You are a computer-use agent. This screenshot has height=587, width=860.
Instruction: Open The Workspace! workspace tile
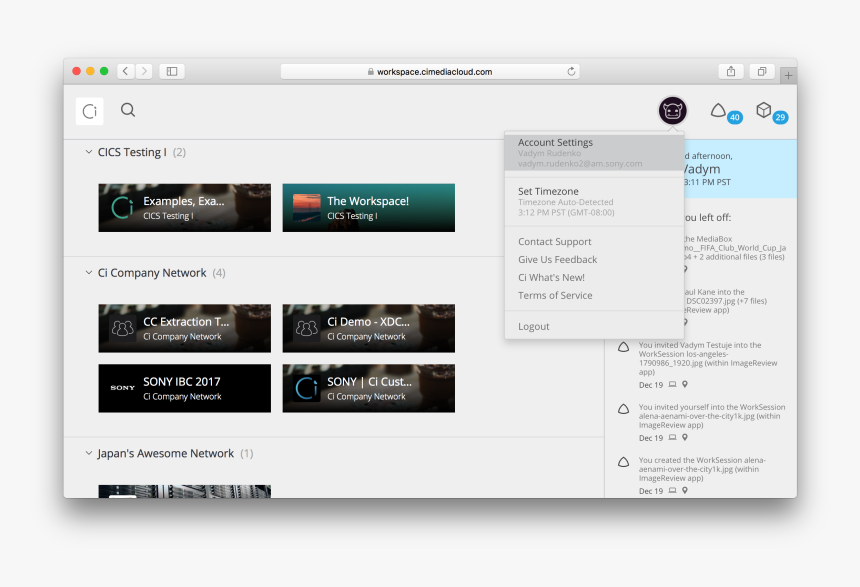(368, 207)
